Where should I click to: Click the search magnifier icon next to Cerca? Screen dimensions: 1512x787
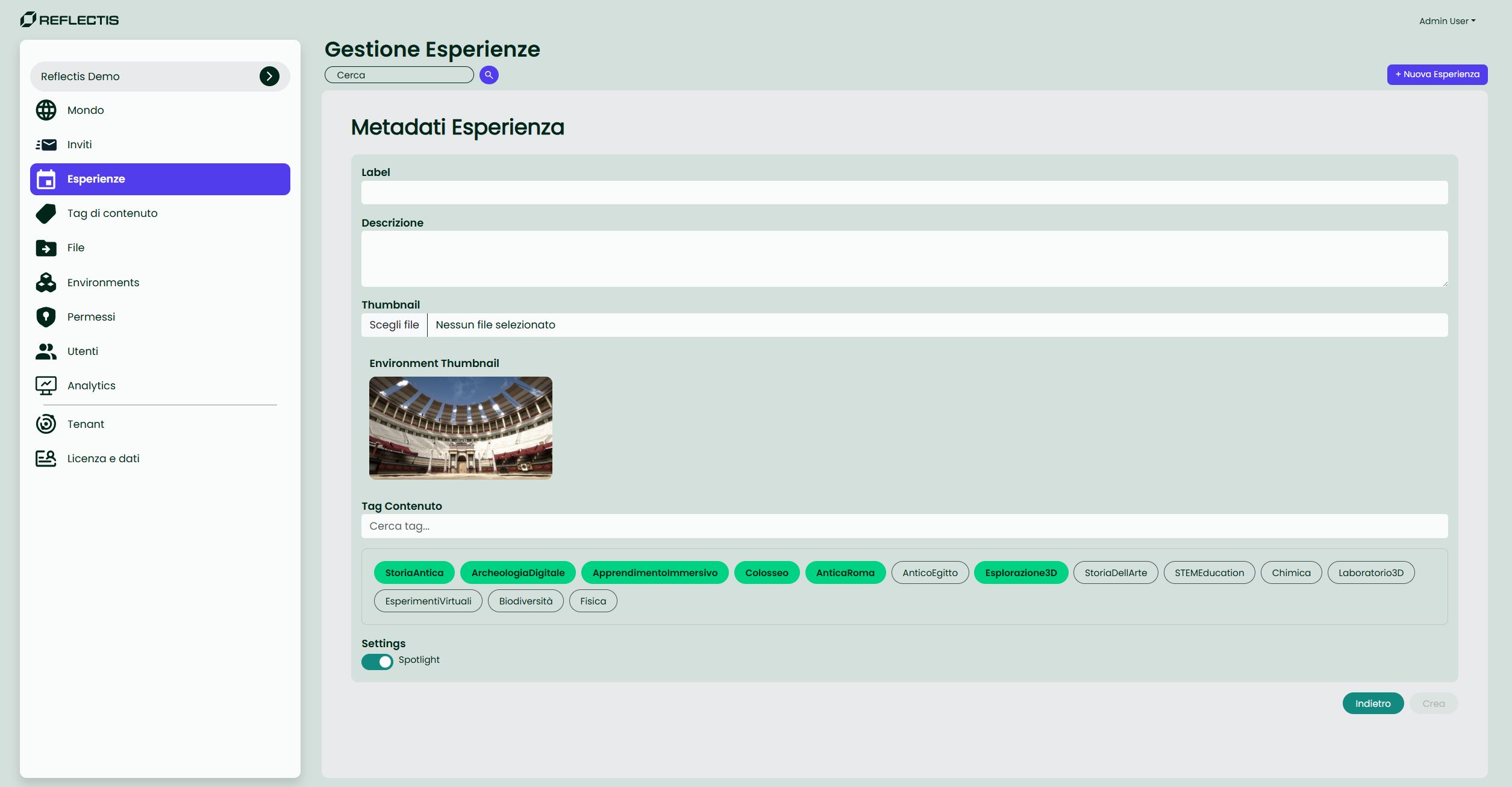coord(489,74)
